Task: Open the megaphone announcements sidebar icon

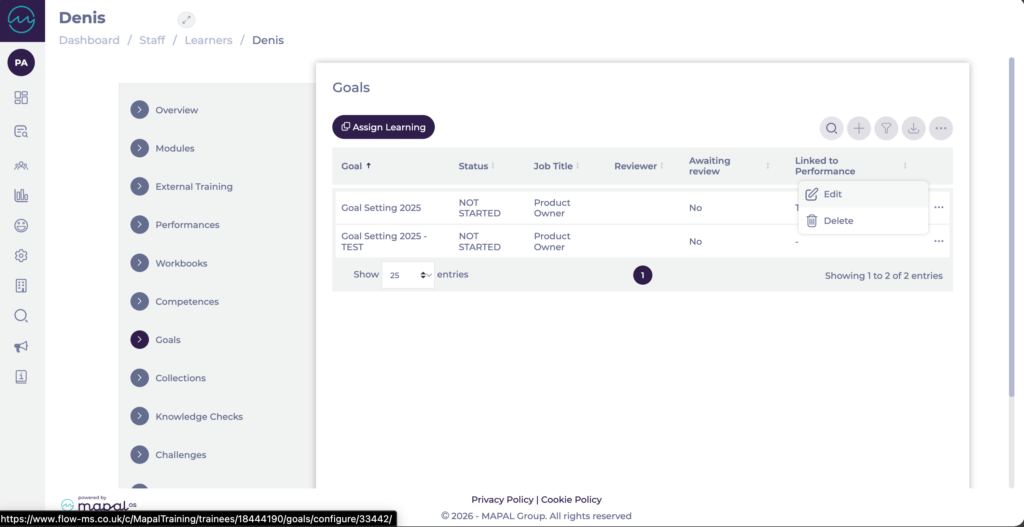Action: (x=21, y=346)
